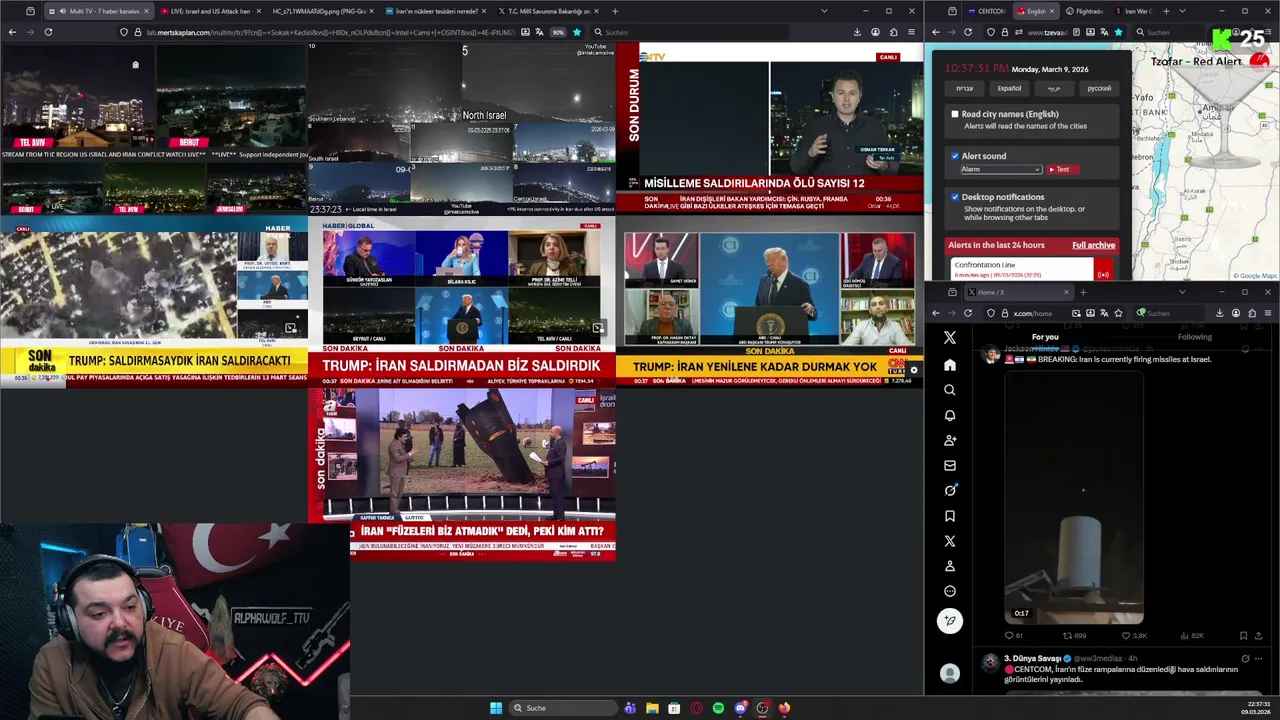
Task: Switch Tzofar language to Español
Action: (1009, 88)
